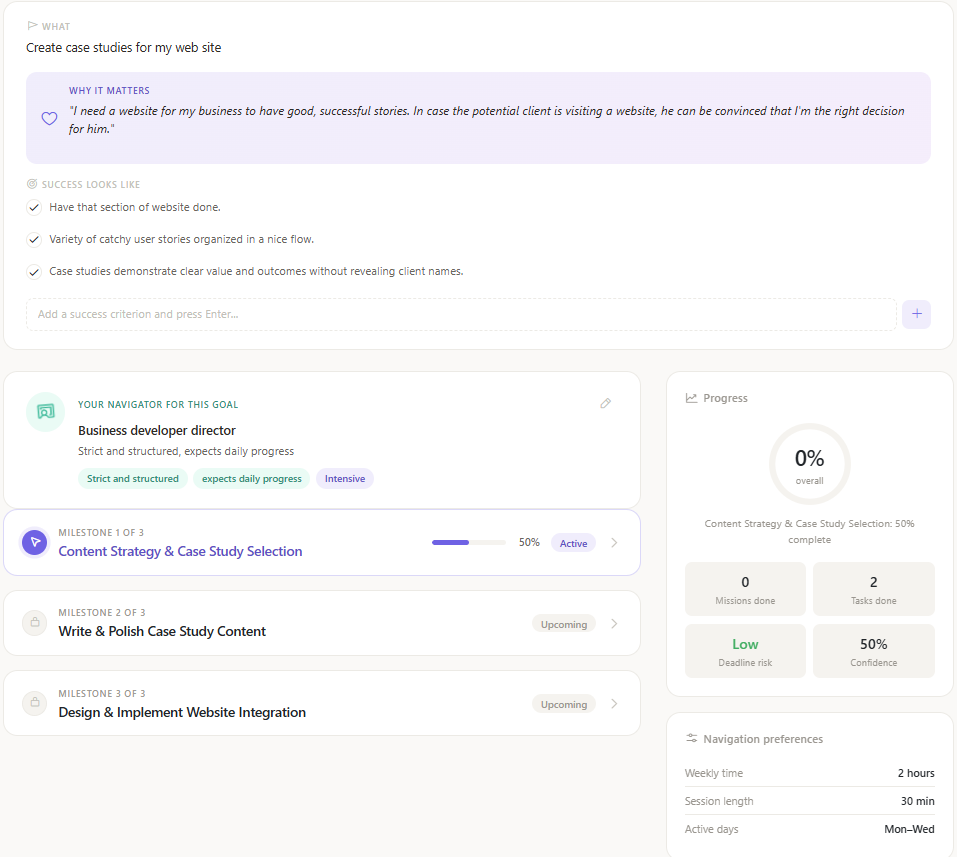Select the Intensive tag

pos(345,479)
